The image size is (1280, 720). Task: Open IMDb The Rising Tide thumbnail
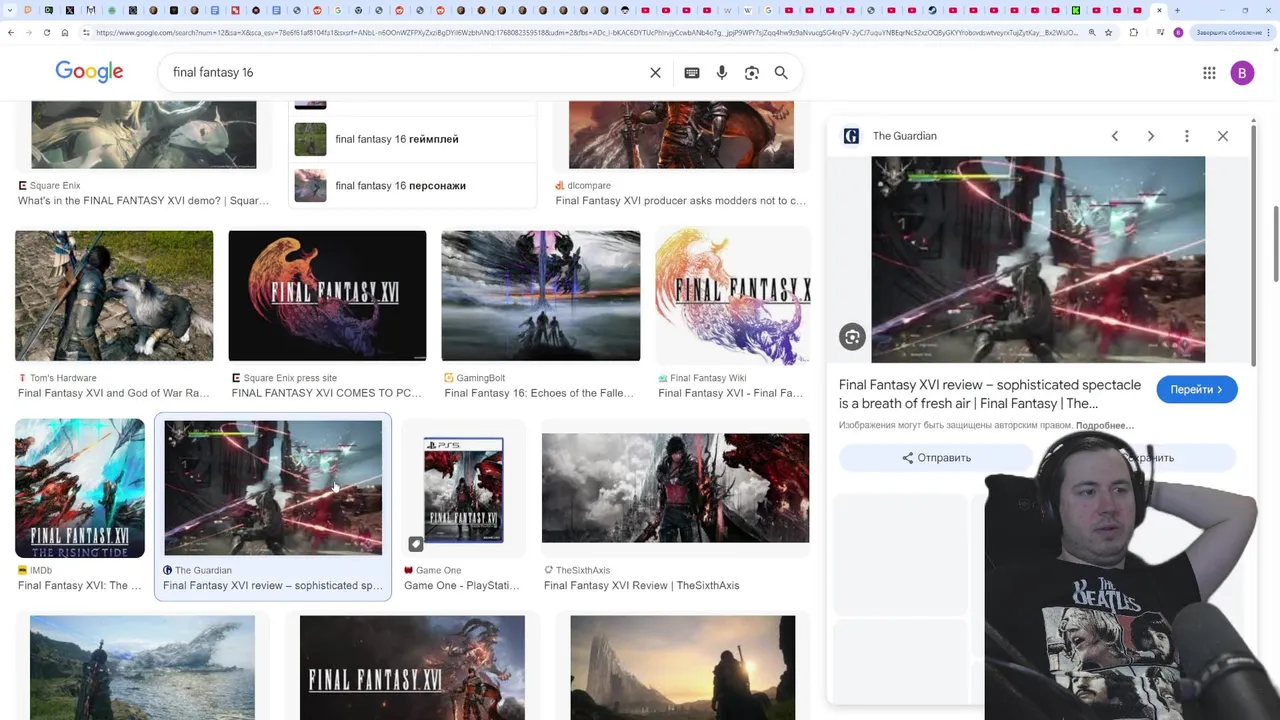point(80,488)
